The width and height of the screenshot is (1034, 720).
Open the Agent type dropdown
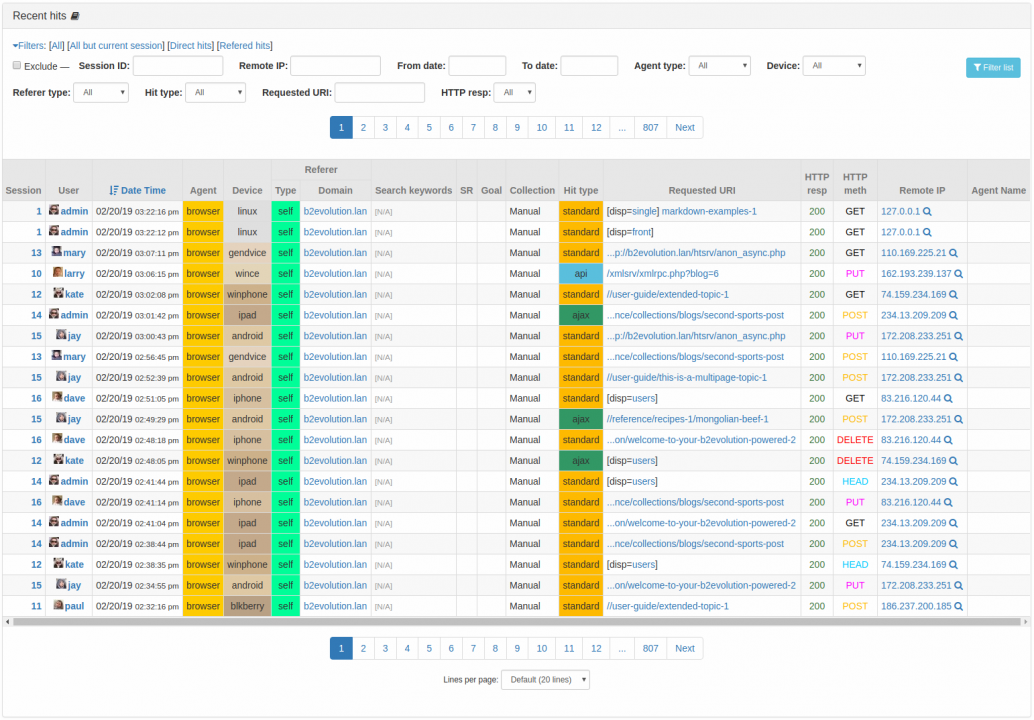719,66
